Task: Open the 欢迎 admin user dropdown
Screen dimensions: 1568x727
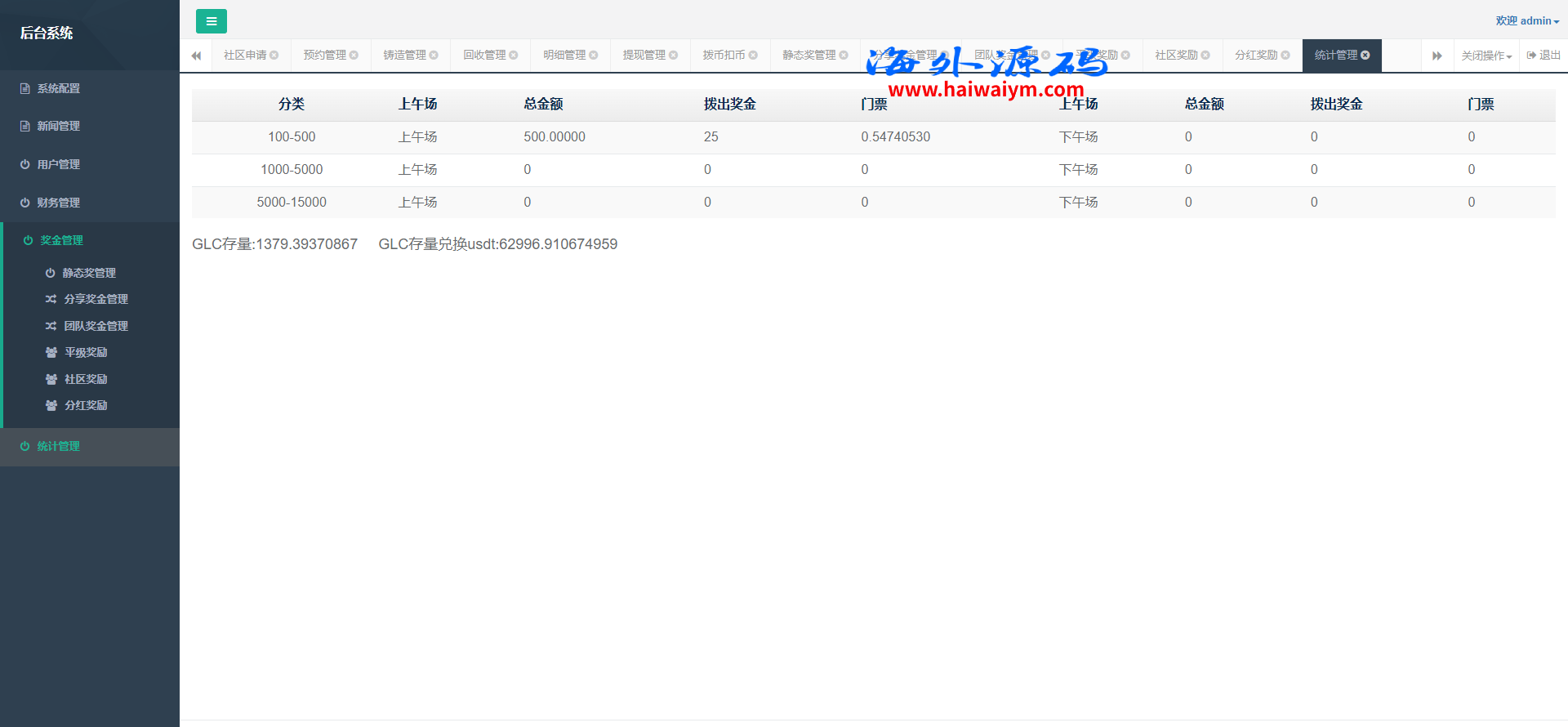Action: tap(1526, 21)
